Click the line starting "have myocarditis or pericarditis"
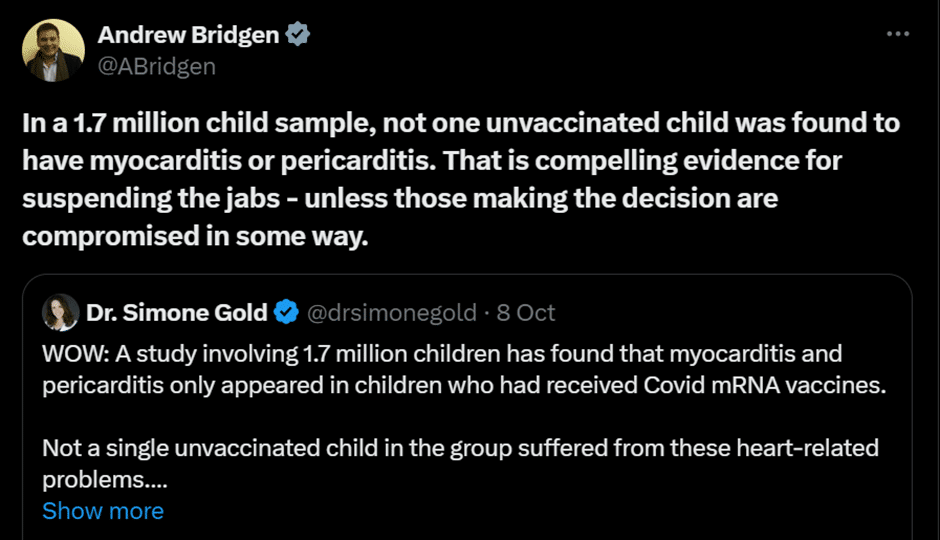940x540 pixels. tap(432, 161)
